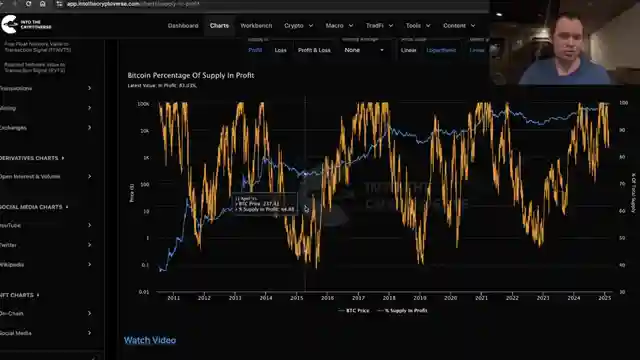Viewport: 640px width, 360px height.
Task: Toggle % Supply In Profit legend series
Action: tap(402, 311)
